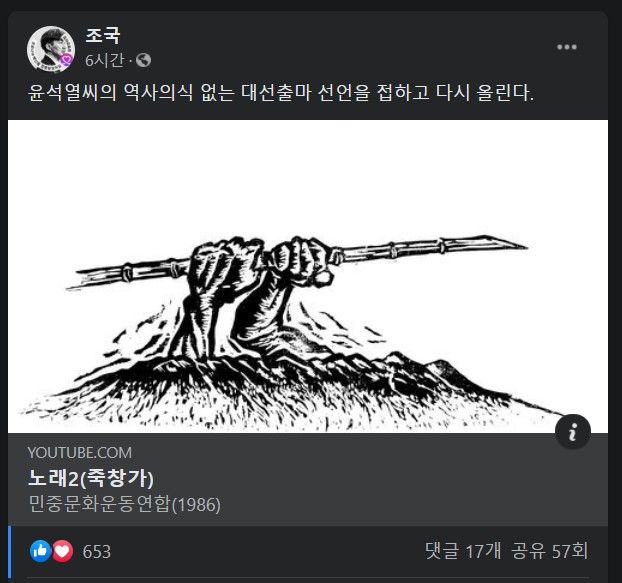View the 공유 57회 shares list
622x583 pixels.
pos(549,551)
